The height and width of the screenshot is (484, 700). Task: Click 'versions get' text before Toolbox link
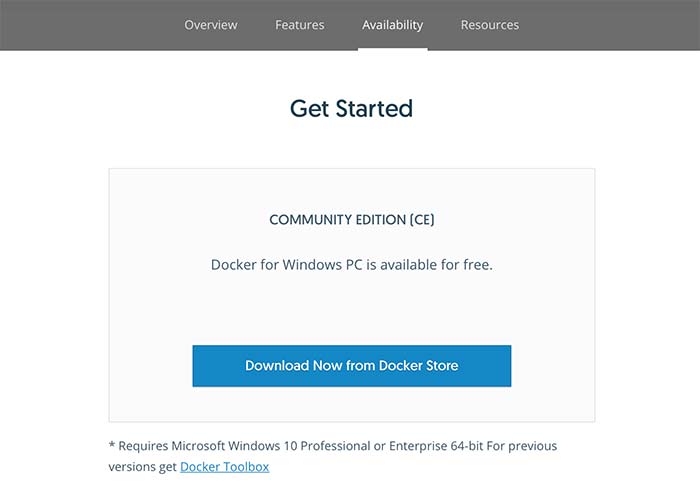(142, 467)
